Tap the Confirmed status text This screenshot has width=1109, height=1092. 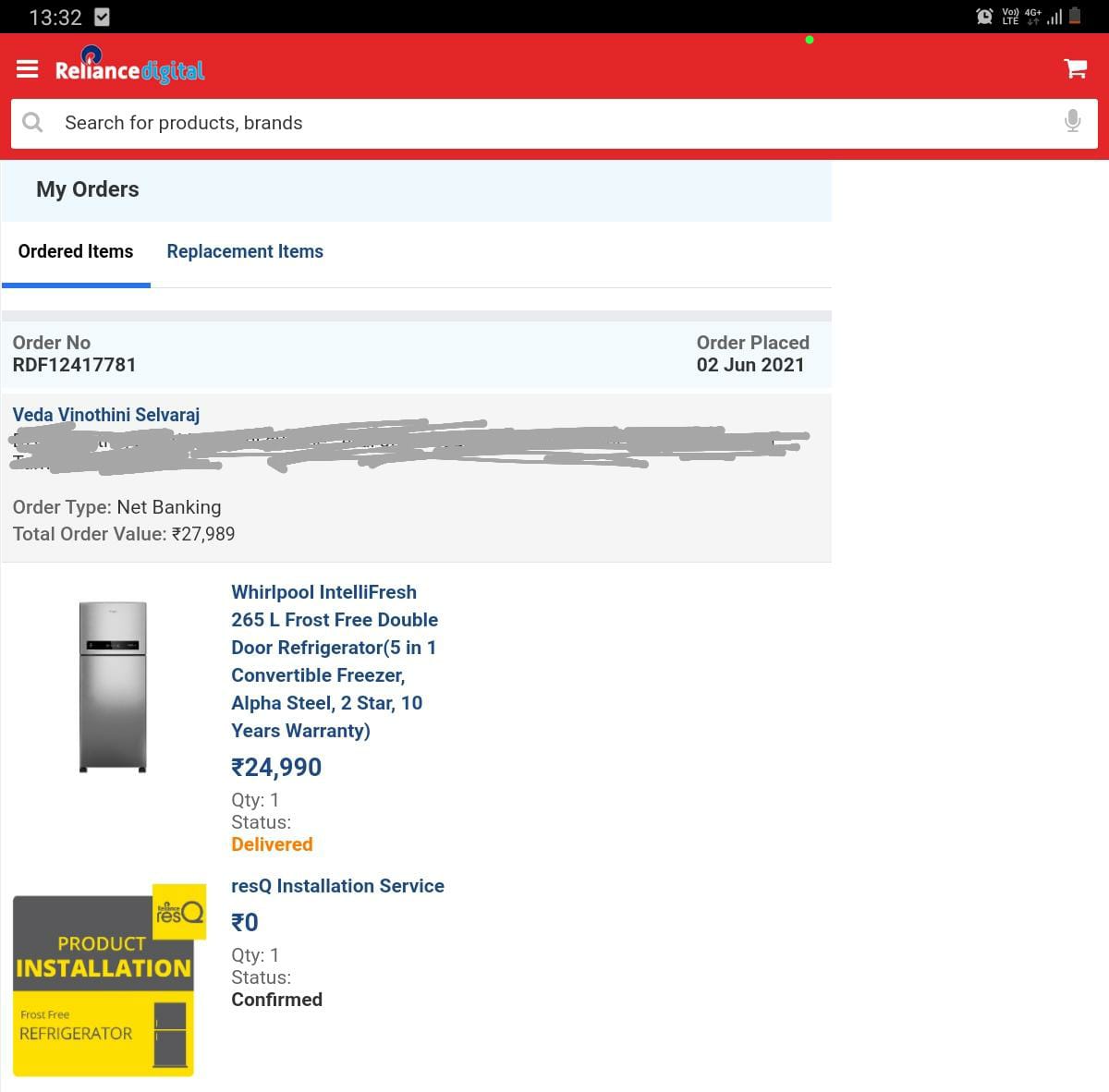pyautogui.click(x=276, y=1000)
